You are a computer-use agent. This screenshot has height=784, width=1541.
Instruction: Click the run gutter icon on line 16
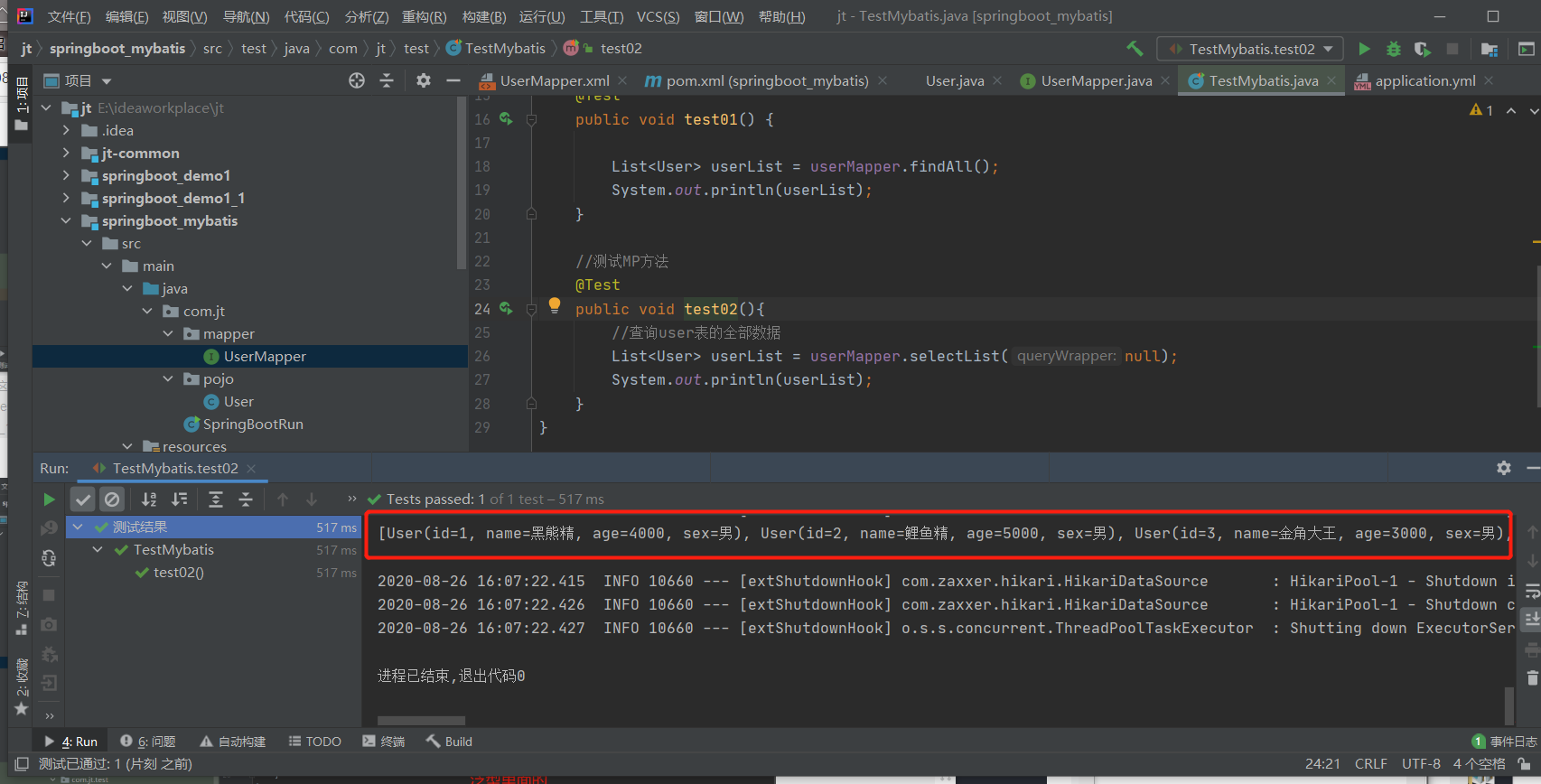(x=506, y=118)
